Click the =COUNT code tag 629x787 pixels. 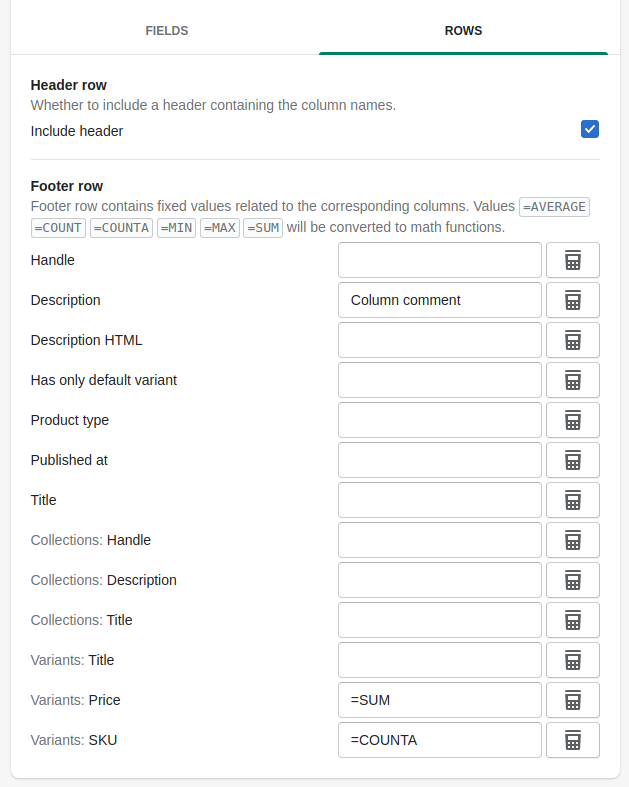click(x=58, y=228)
